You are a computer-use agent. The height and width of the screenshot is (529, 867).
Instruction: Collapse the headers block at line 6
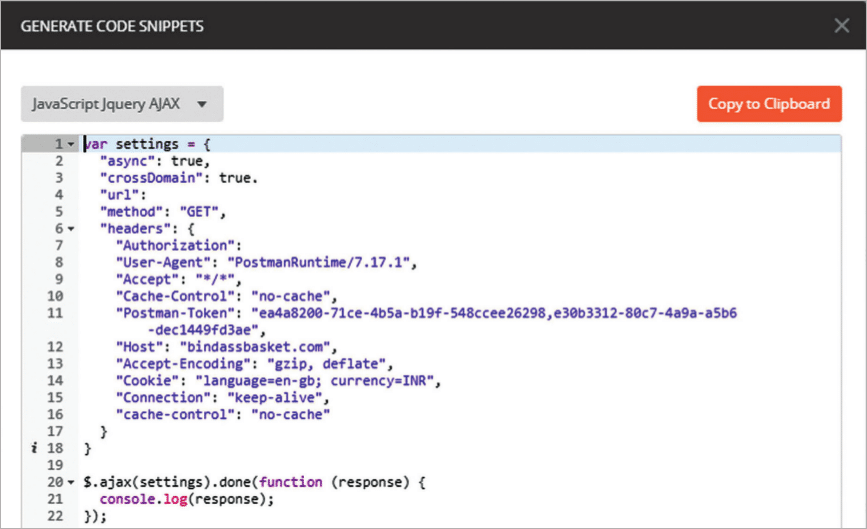tap(71, 229)
